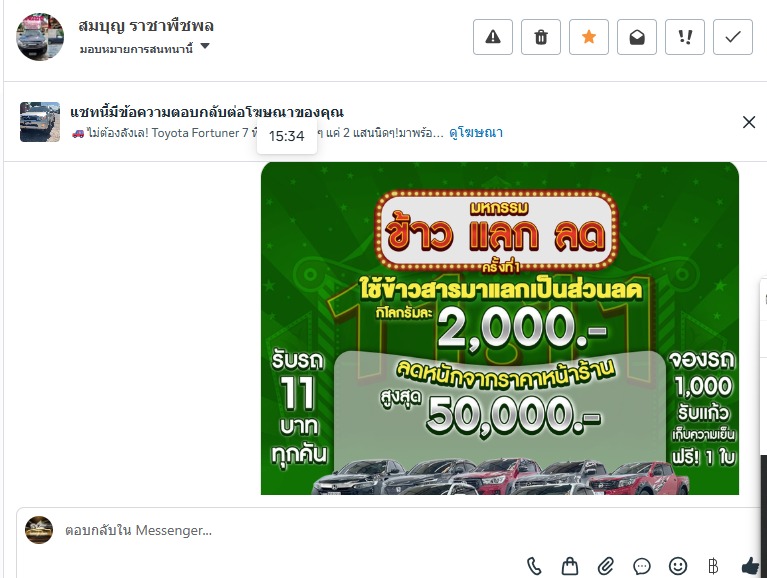Click the ดูโฆษณา link
Image resolution: width=767 pixels, height=578 pixels.
pos(475,133)
